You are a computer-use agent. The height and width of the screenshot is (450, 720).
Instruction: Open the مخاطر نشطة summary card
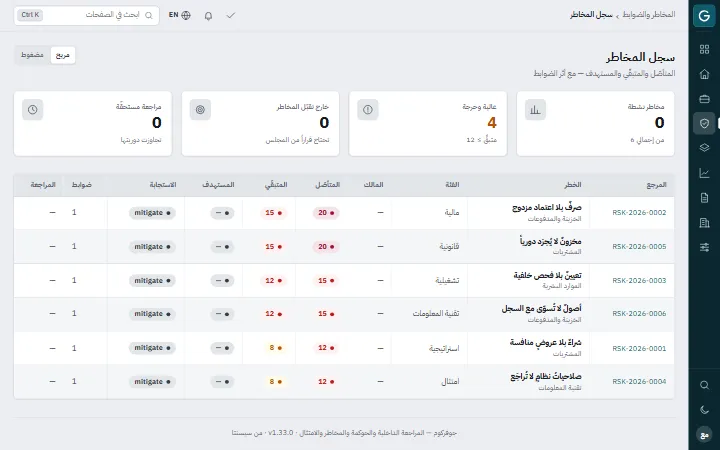595,124
